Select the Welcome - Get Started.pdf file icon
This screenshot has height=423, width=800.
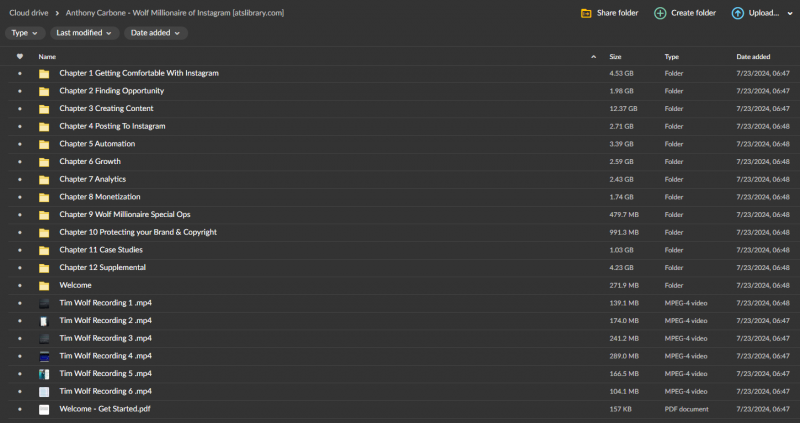point(44,409)
